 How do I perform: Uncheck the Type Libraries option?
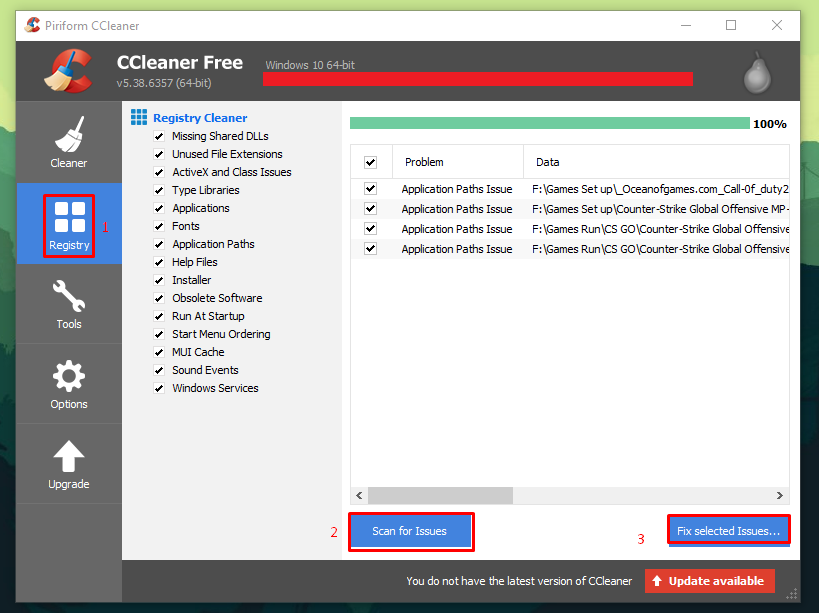coord(159,191)
